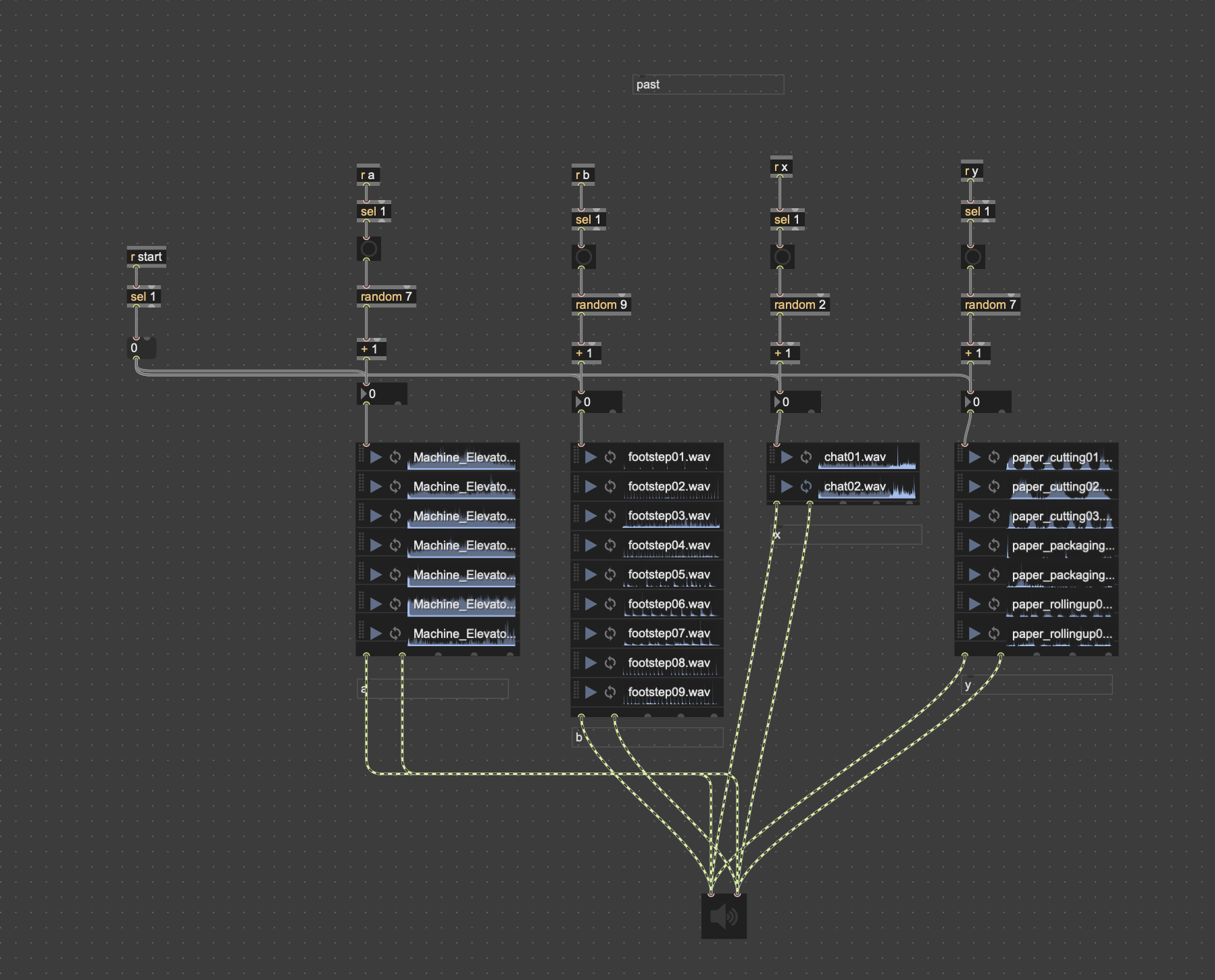Play the footstep09.wav clip
The width and height of the screenshot is (1215, 980).
pos(591,692)
